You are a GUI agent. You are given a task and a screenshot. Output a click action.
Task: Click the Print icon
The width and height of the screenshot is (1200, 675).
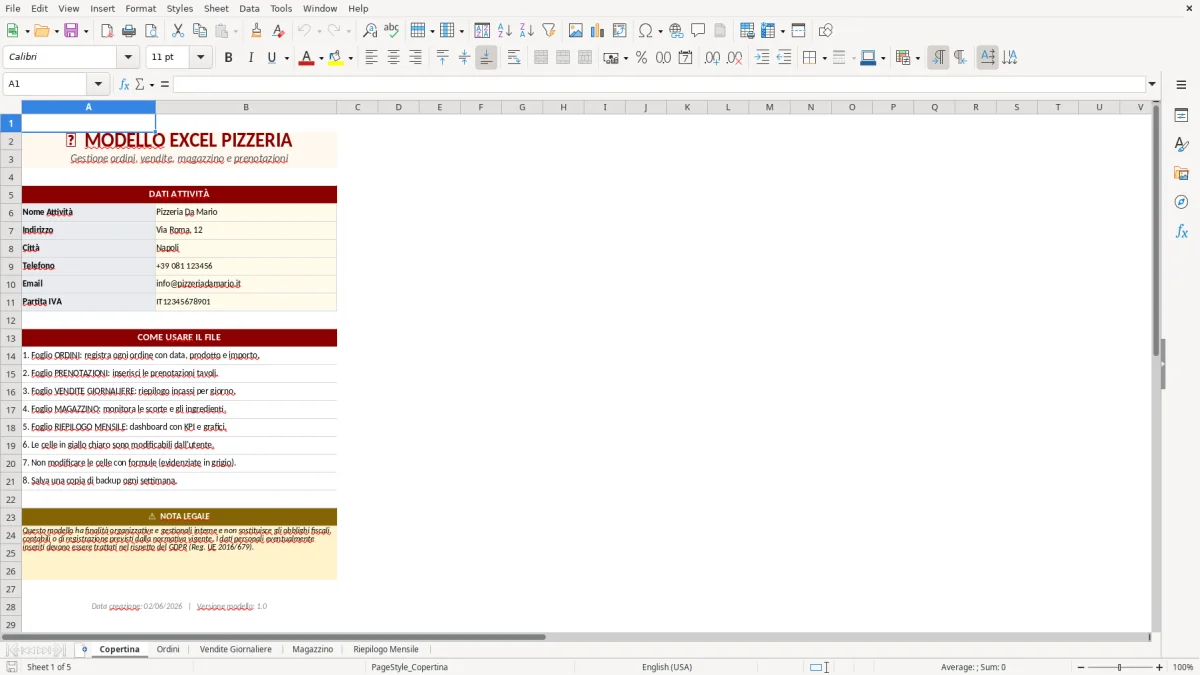click(130, 31)
